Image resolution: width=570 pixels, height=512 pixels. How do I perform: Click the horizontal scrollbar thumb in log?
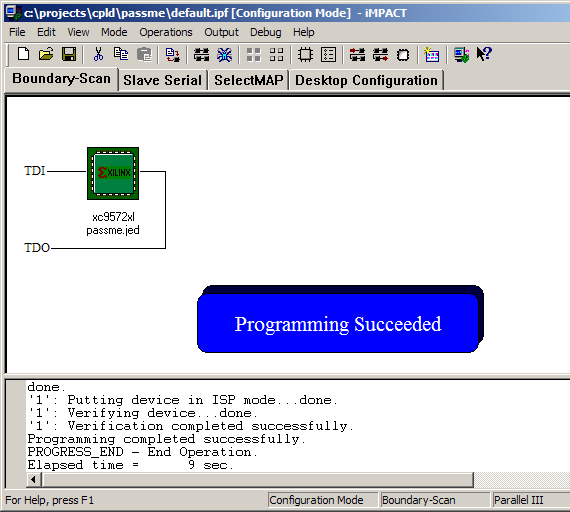coord(258,480)
